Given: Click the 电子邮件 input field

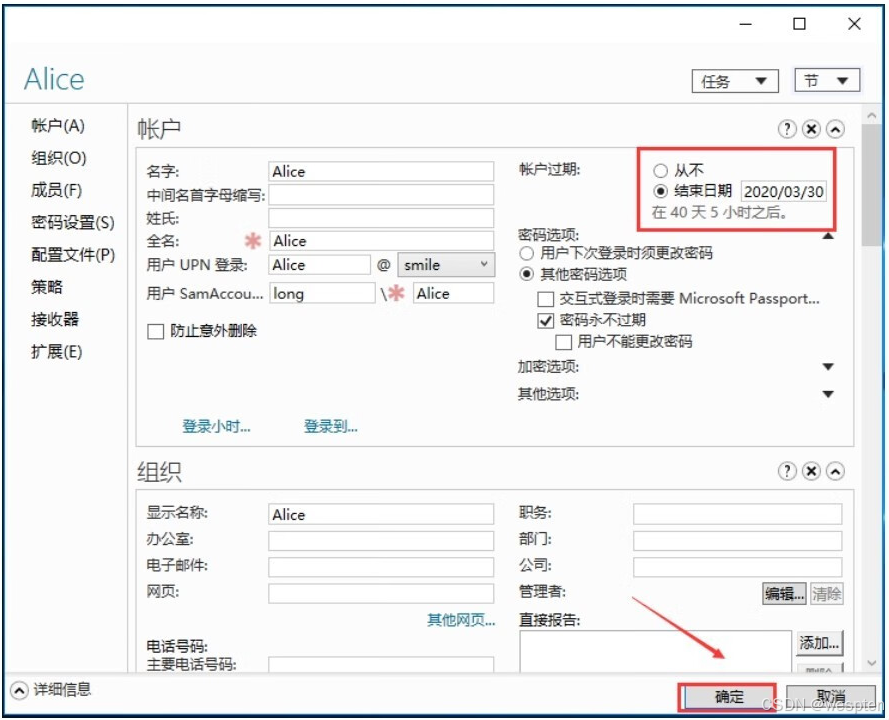Looking at the screenshot, I should pyautogui.click(x=381, y=567).
